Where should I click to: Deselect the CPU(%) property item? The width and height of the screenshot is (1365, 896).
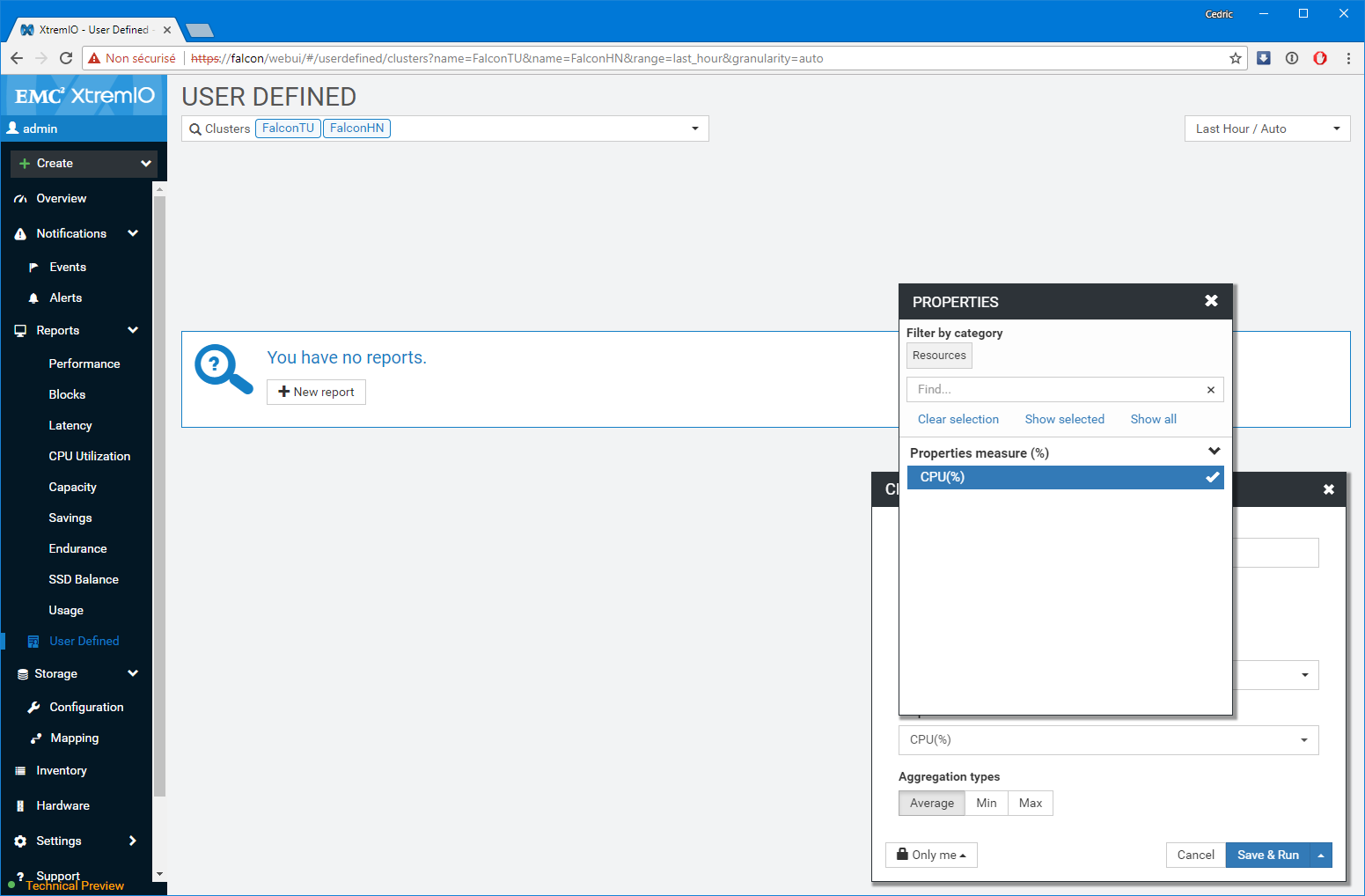point(1065,477)
